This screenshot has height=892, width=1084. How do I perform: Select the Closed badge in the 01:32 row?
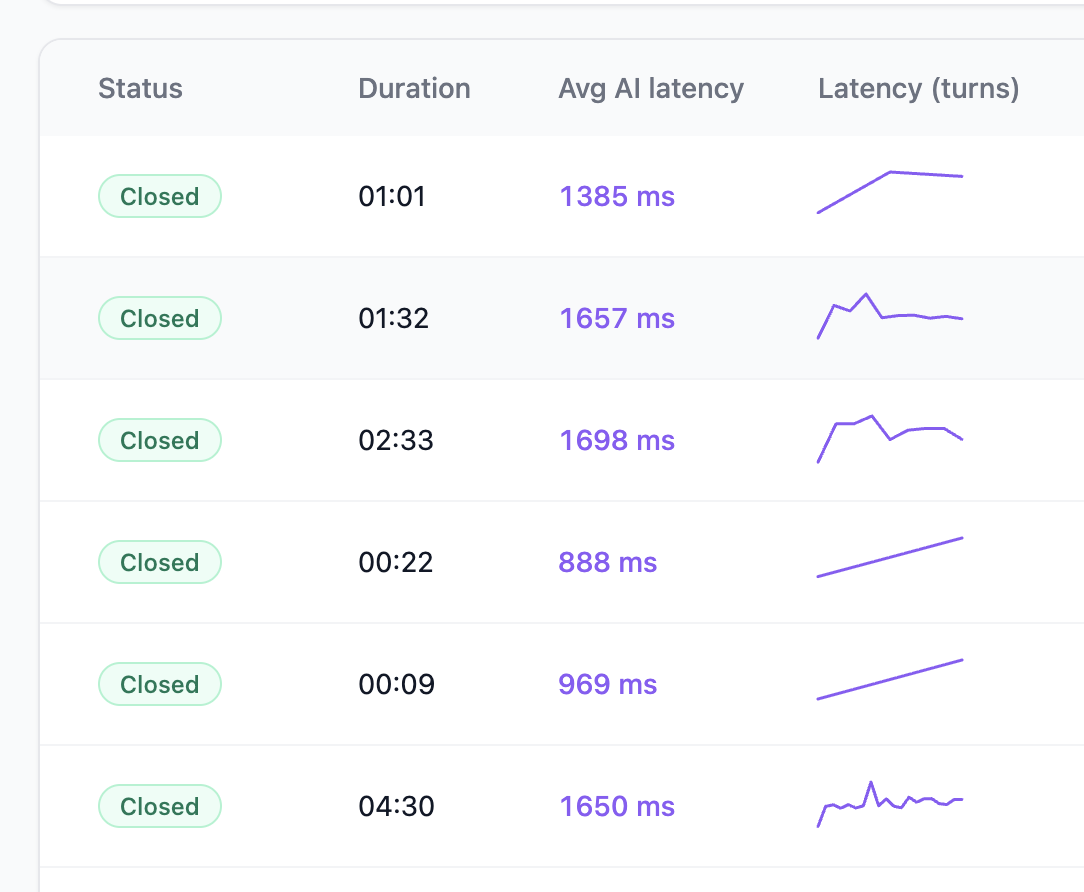[160, 318]
